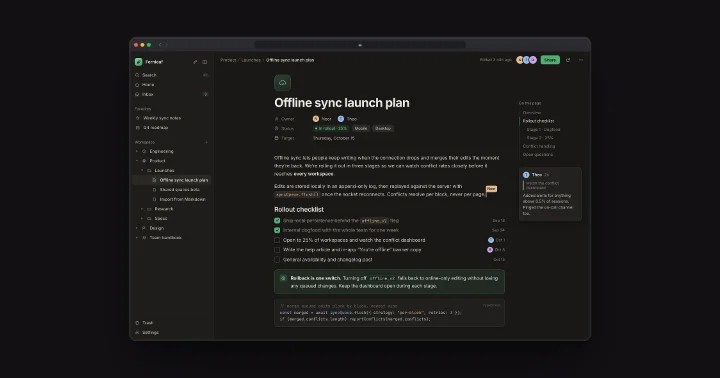Click the add workspace plus icon

(206, 142)
